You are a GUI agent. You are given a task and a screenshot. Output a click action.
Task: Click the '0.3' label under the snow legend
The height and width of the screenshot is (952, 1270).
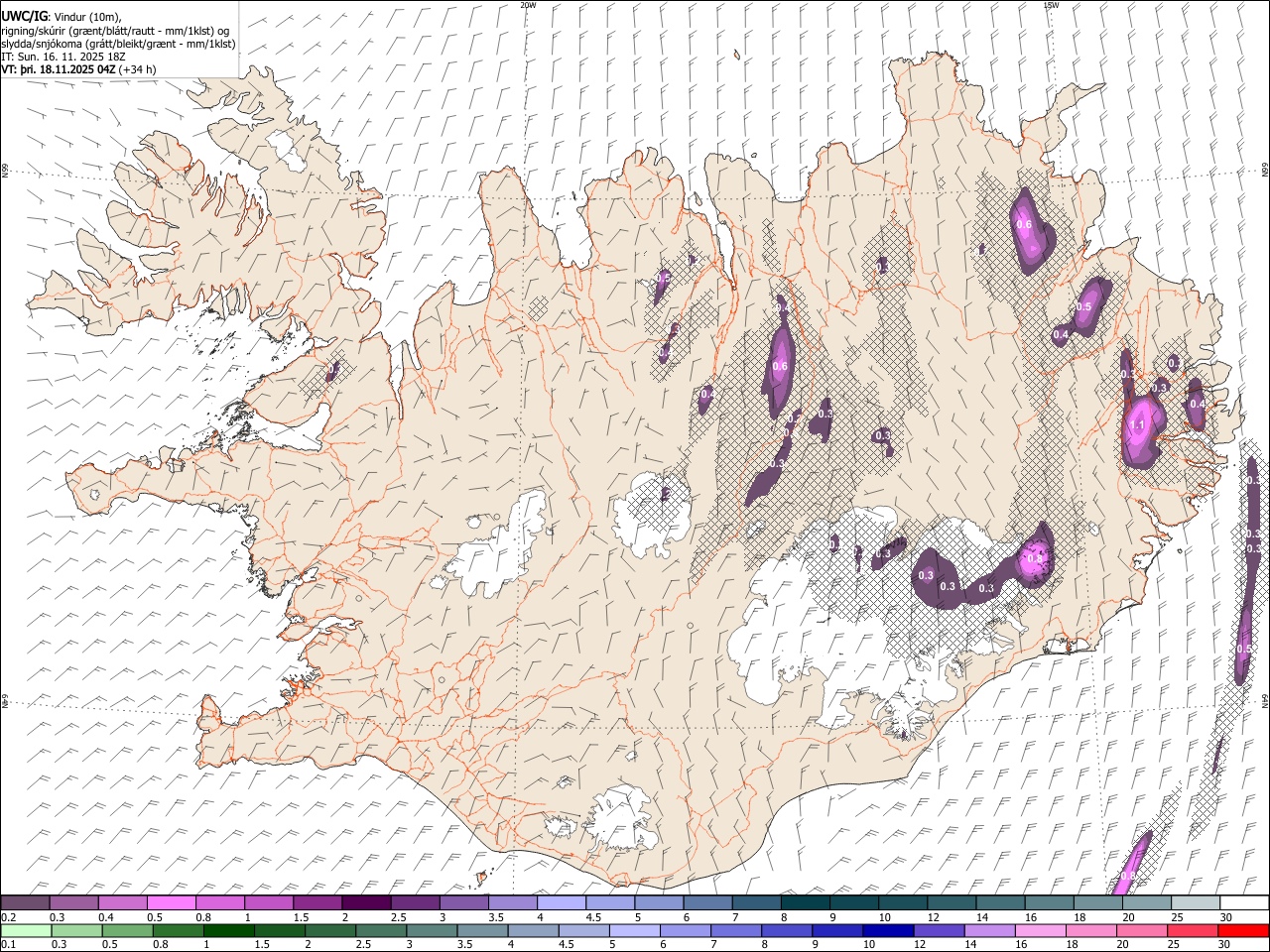58,917
